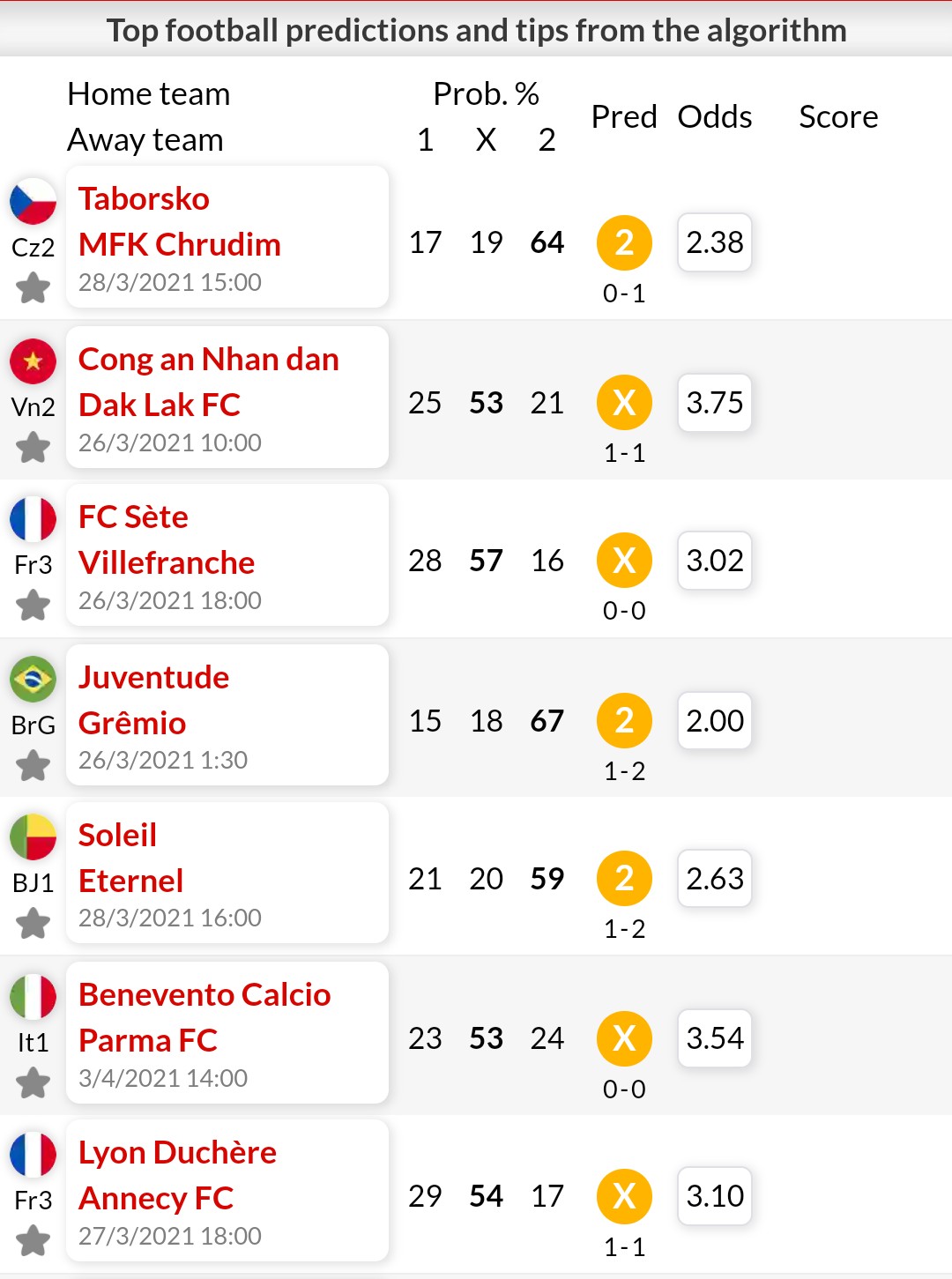The width and height of the screenshot is (952, 1279).
Task: Click the Benin flag icon for BJ1
Action: tap(33, 837)
